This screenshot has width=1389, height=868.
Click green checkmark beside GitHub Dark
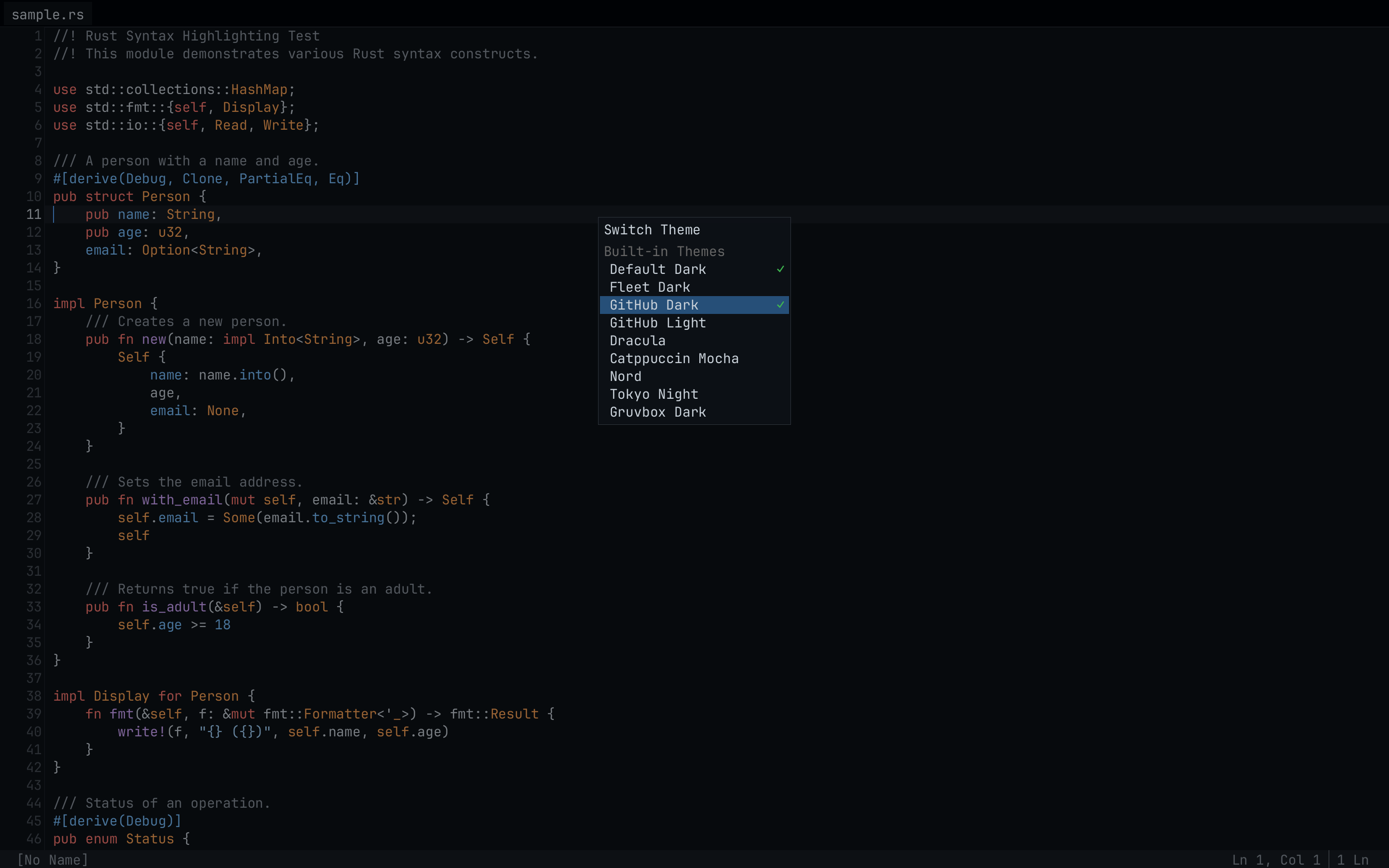point(780,305)
